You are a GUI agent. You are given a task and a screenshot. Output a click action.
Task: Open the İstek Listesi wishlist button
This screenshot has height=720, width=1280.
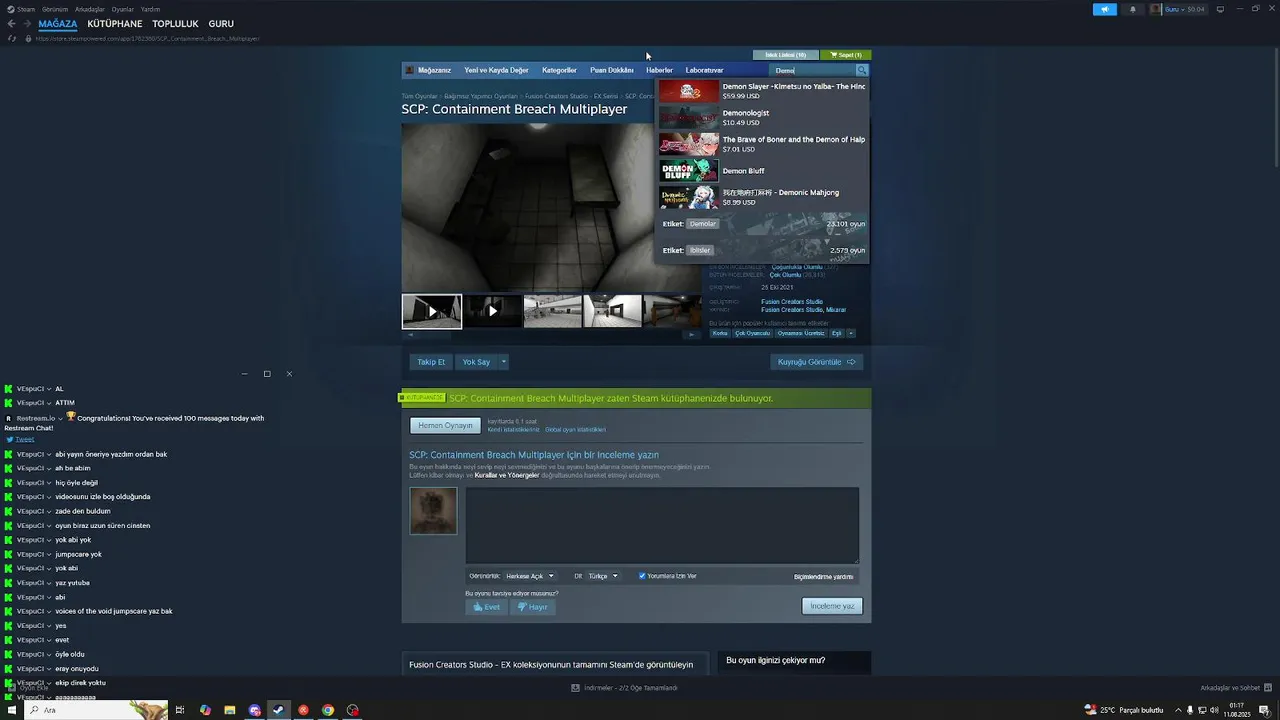[785, 55]
